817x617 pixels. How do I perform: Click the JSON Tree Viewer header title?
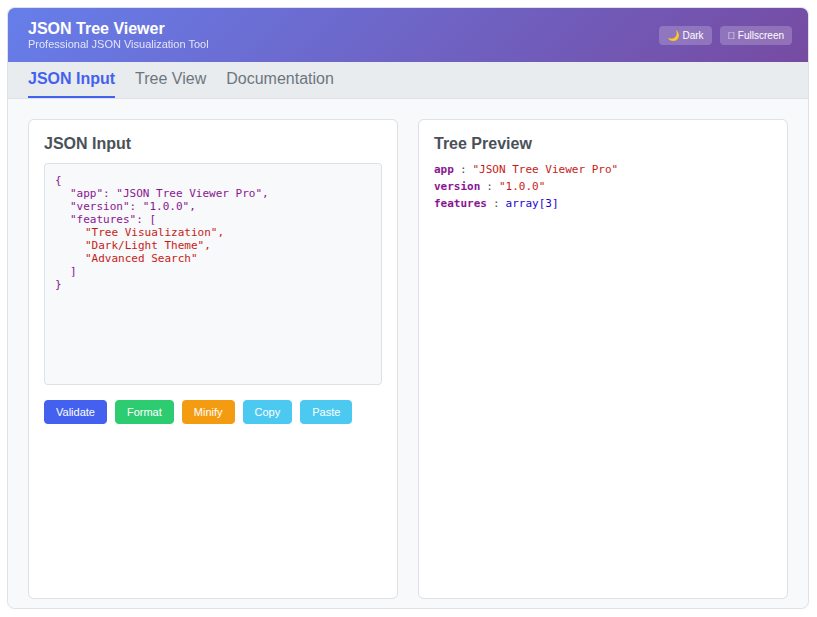tap(96, 28)
